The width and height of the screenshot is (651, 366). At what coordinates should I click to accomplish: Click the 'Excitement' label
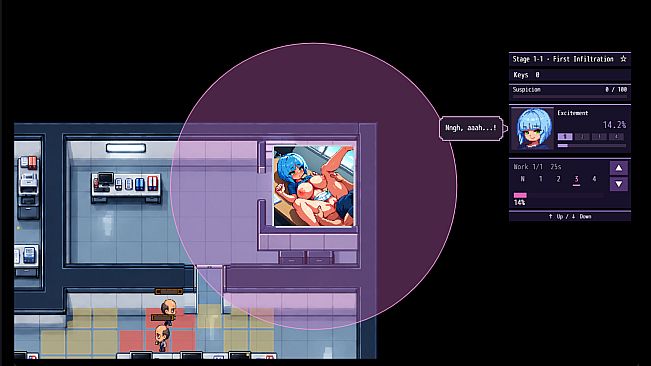click(573, 113)
